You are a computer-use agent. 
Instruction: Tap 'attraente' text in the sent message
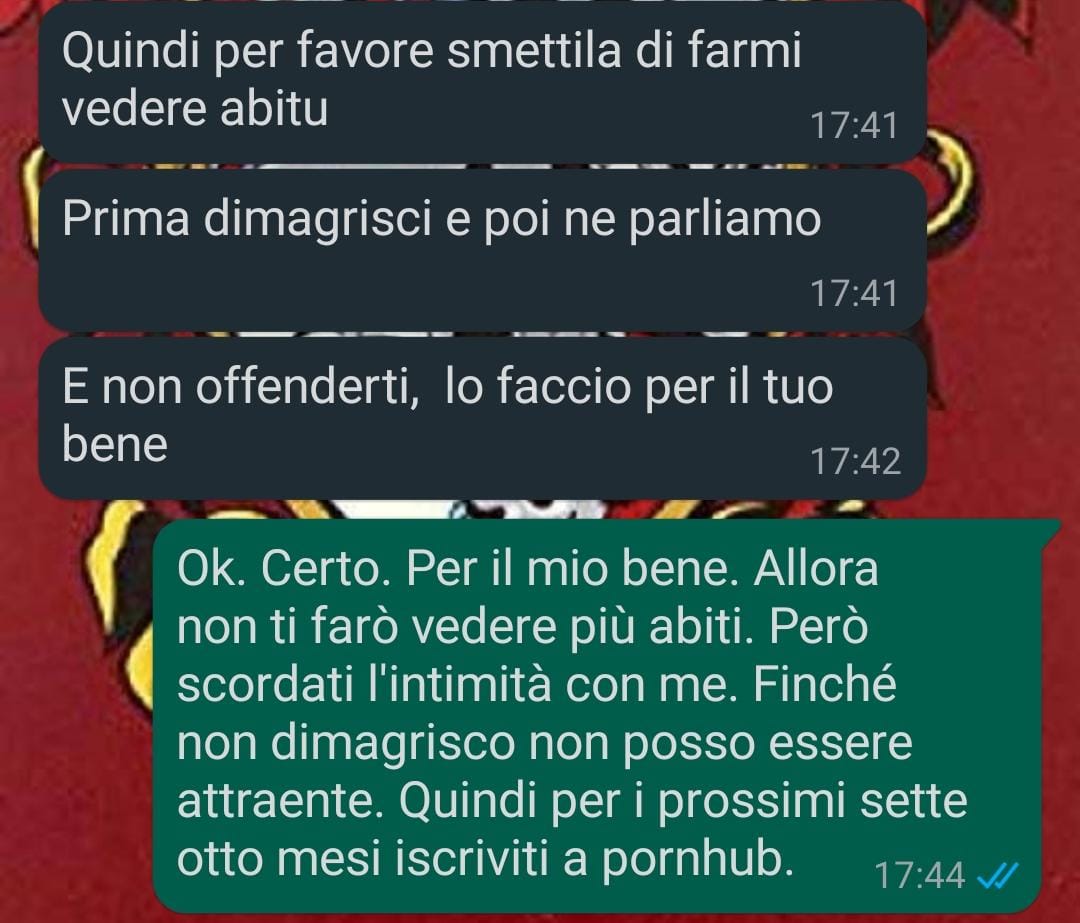280,802
